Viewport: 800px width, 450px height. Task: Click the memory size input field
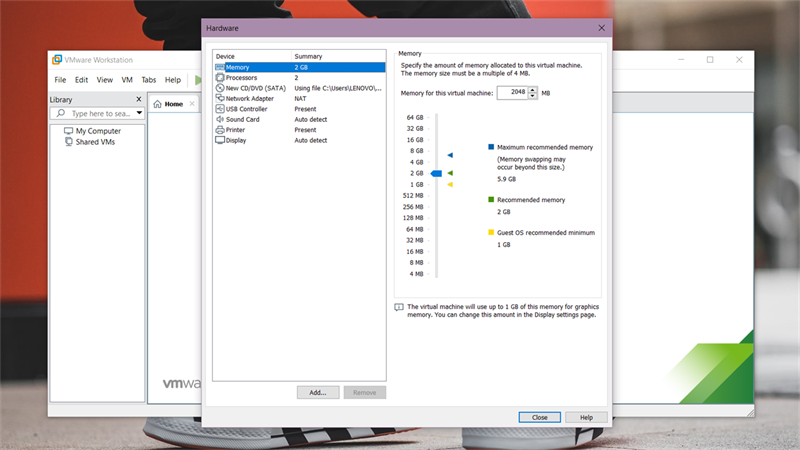coord(512,93)
